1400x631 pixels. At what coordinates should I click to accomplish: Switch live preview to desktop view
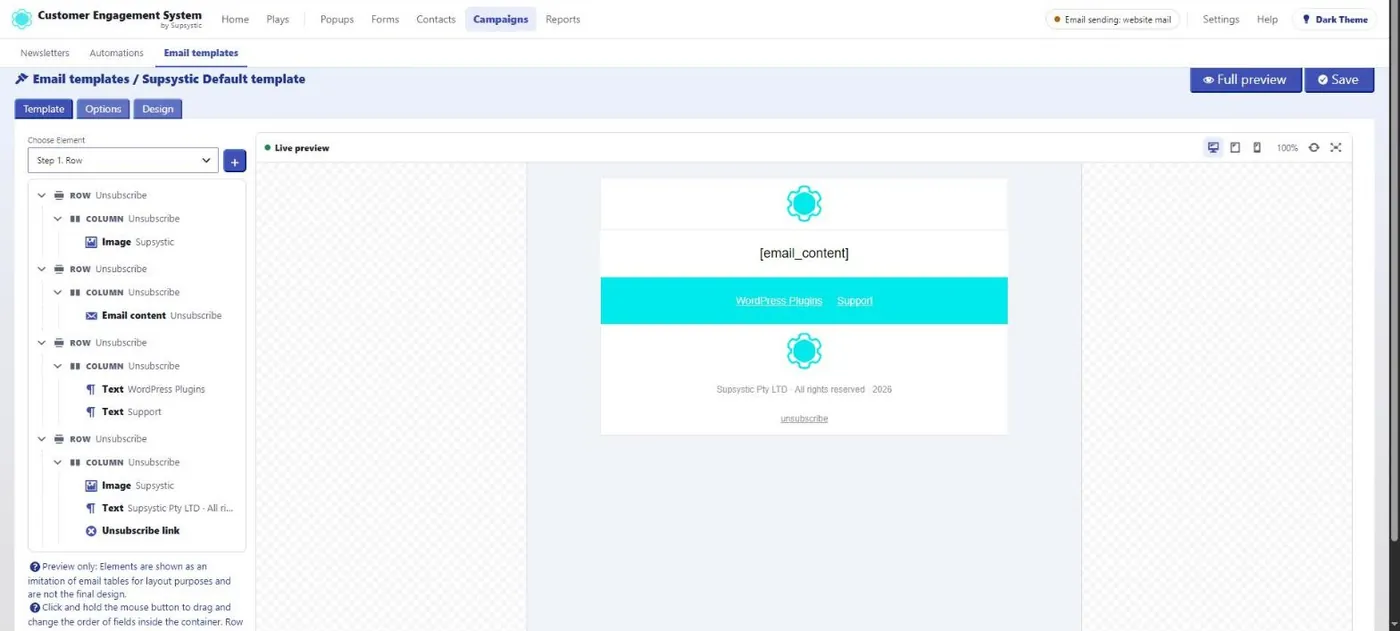pos(1213,148)
